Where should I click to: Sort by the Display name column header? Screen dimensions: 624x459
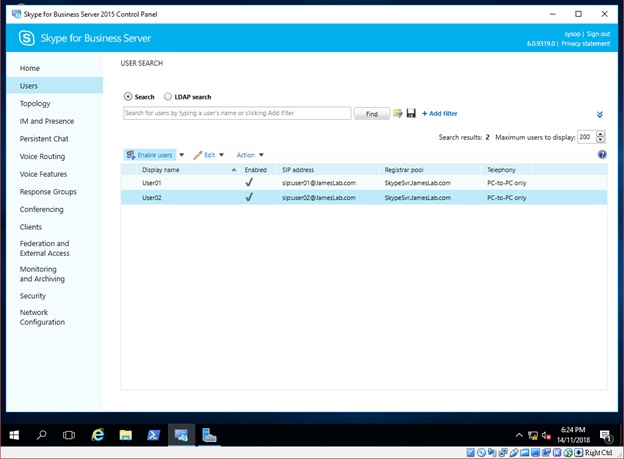[x=187, y=170]
